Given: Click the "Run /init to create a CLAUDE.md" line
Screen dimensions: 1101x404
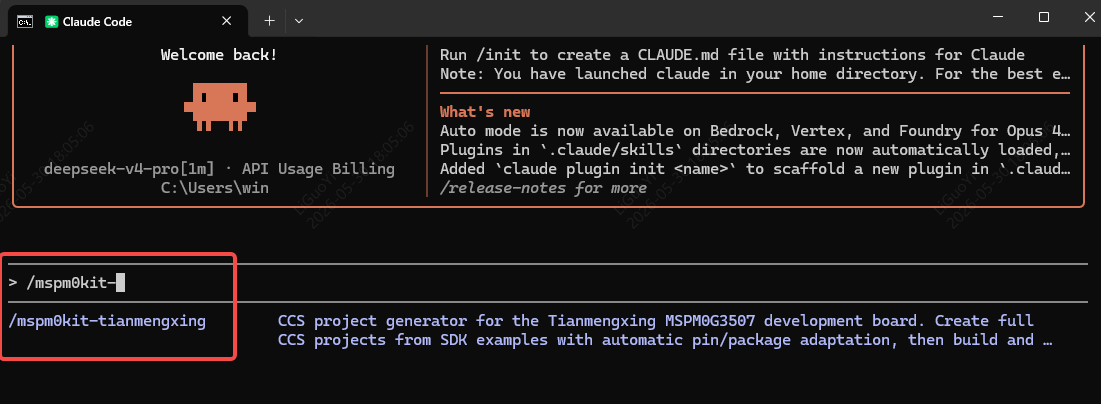Looking at the screenshot, I should [x=732, y=55].
